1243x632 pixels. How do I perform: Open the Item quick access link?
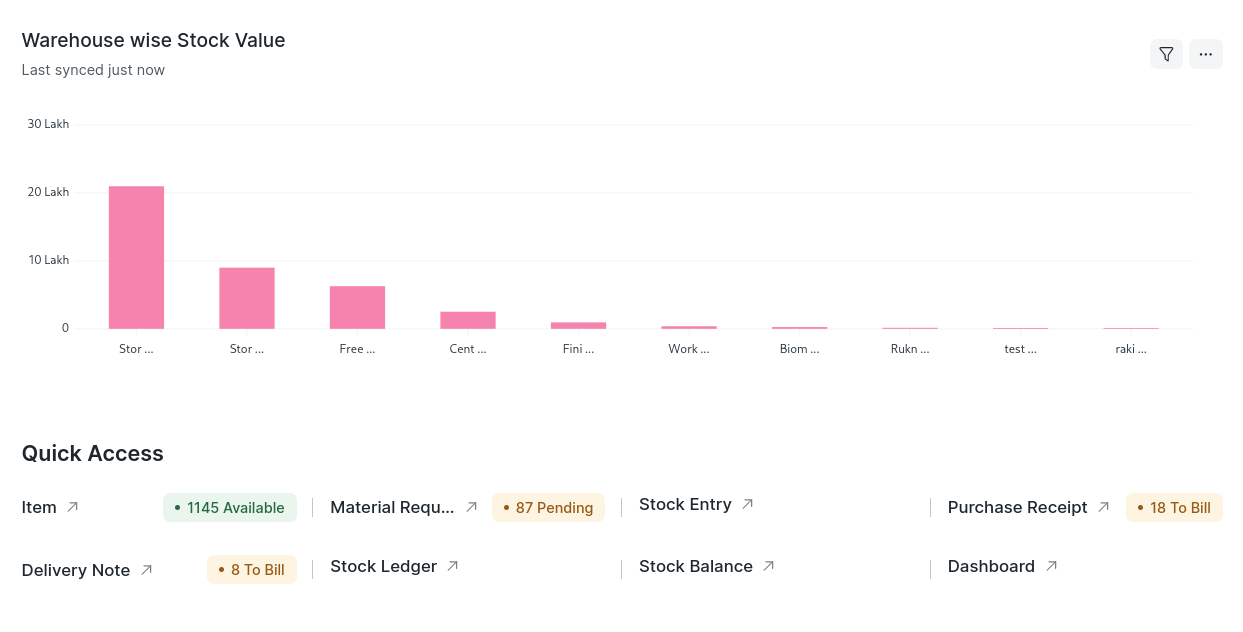tap(39, 507)
